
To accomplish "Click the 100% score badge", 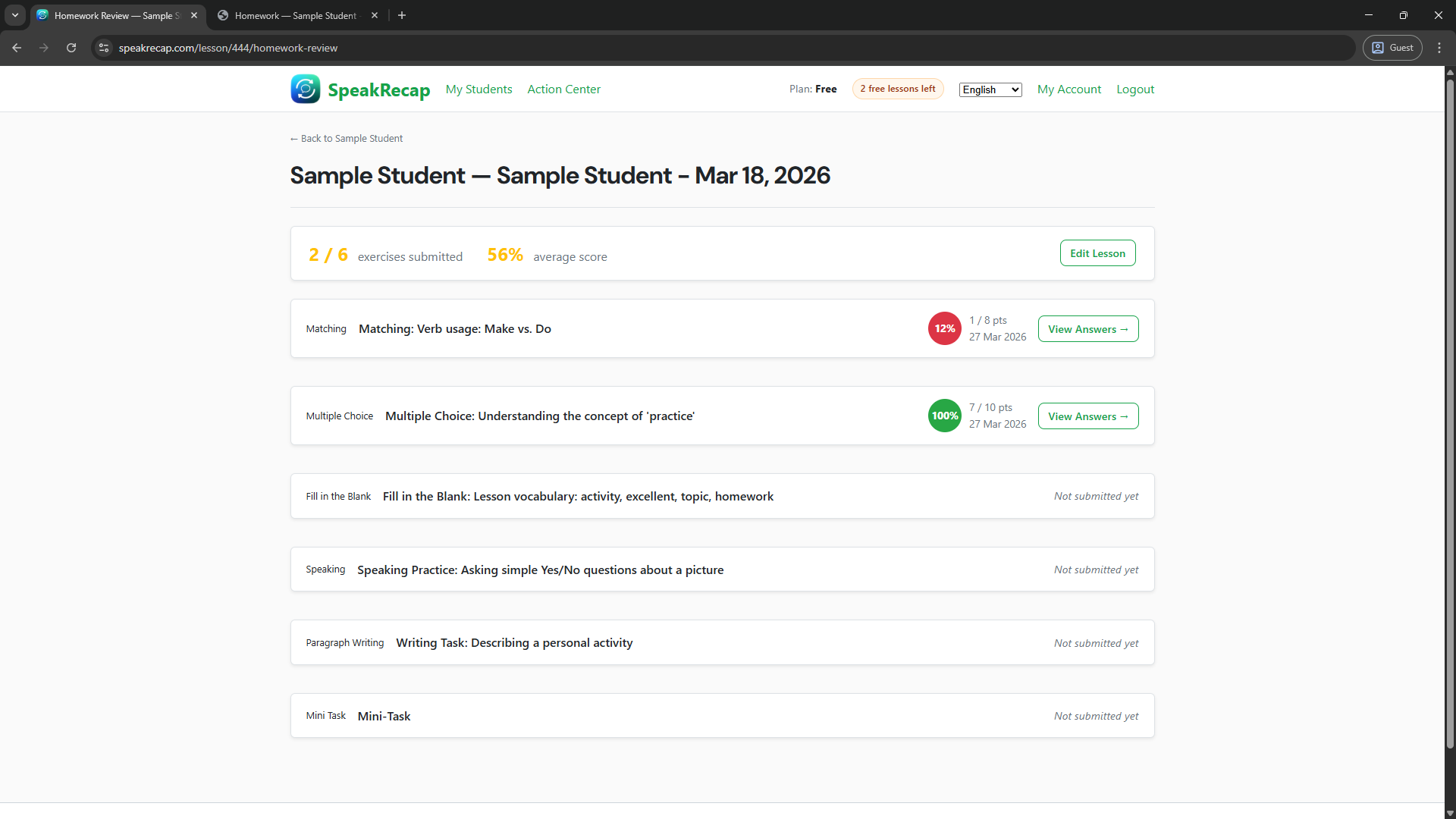I will [945, 416].
